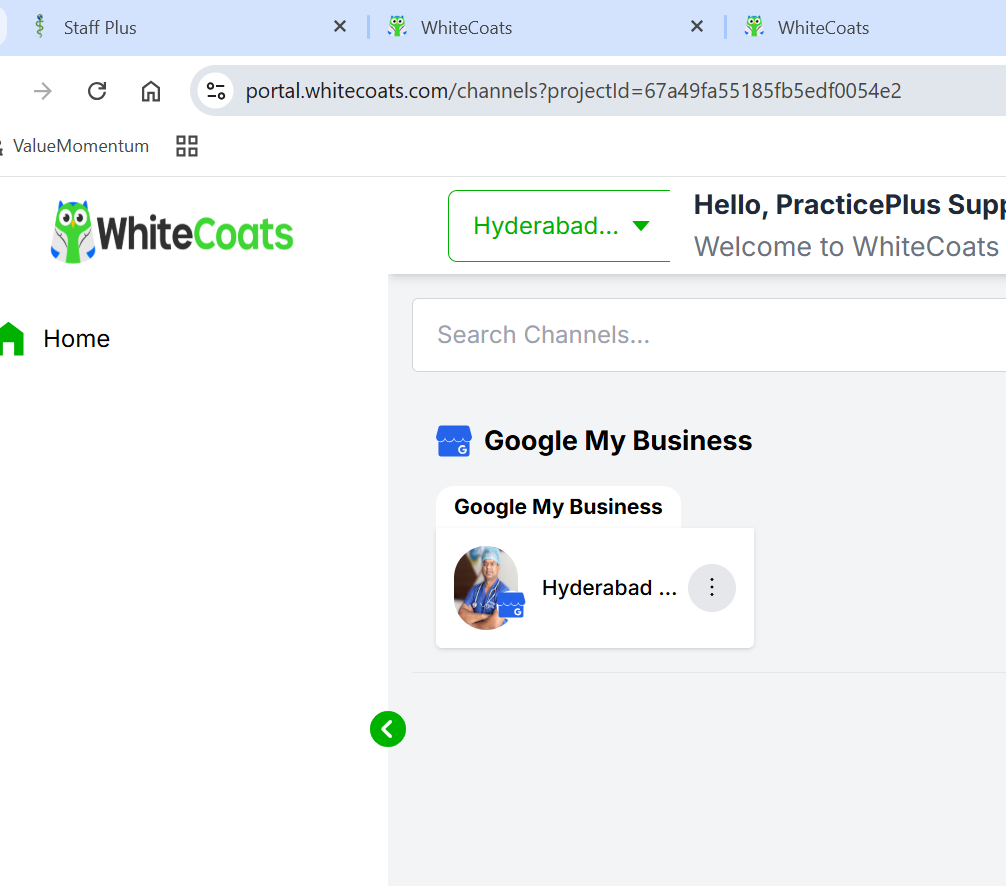Go forward with the browser arrow

43,91
